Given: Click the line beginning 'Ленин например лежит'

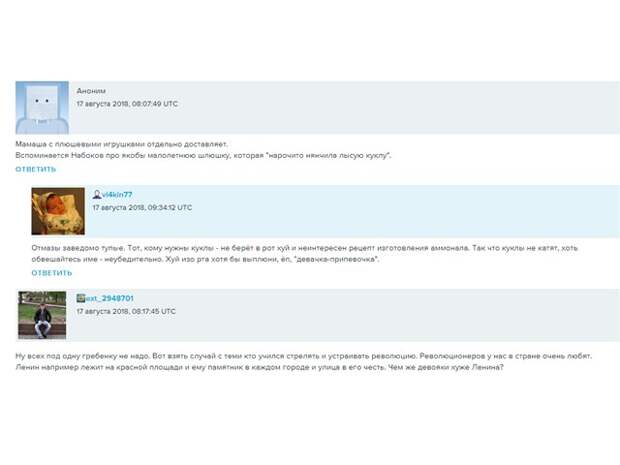Looking at the screenshot, I should (259, 367).
